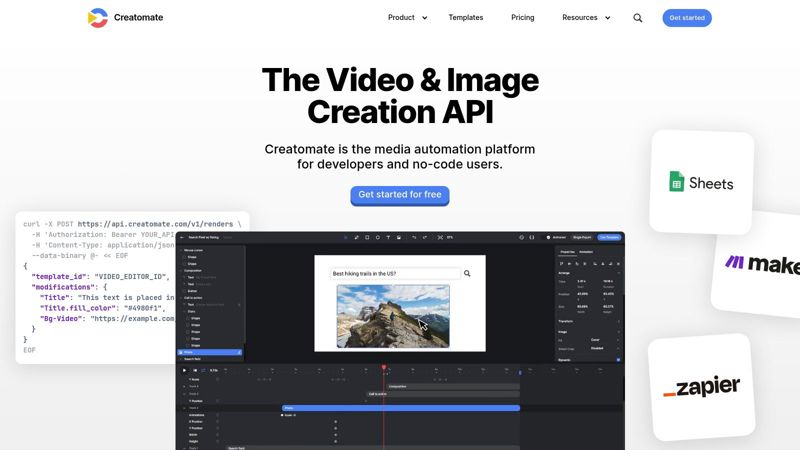The height and width of the screenshot is (450, 800).
Task: Click the Time value in Arrange section
Action: [582, 281]
